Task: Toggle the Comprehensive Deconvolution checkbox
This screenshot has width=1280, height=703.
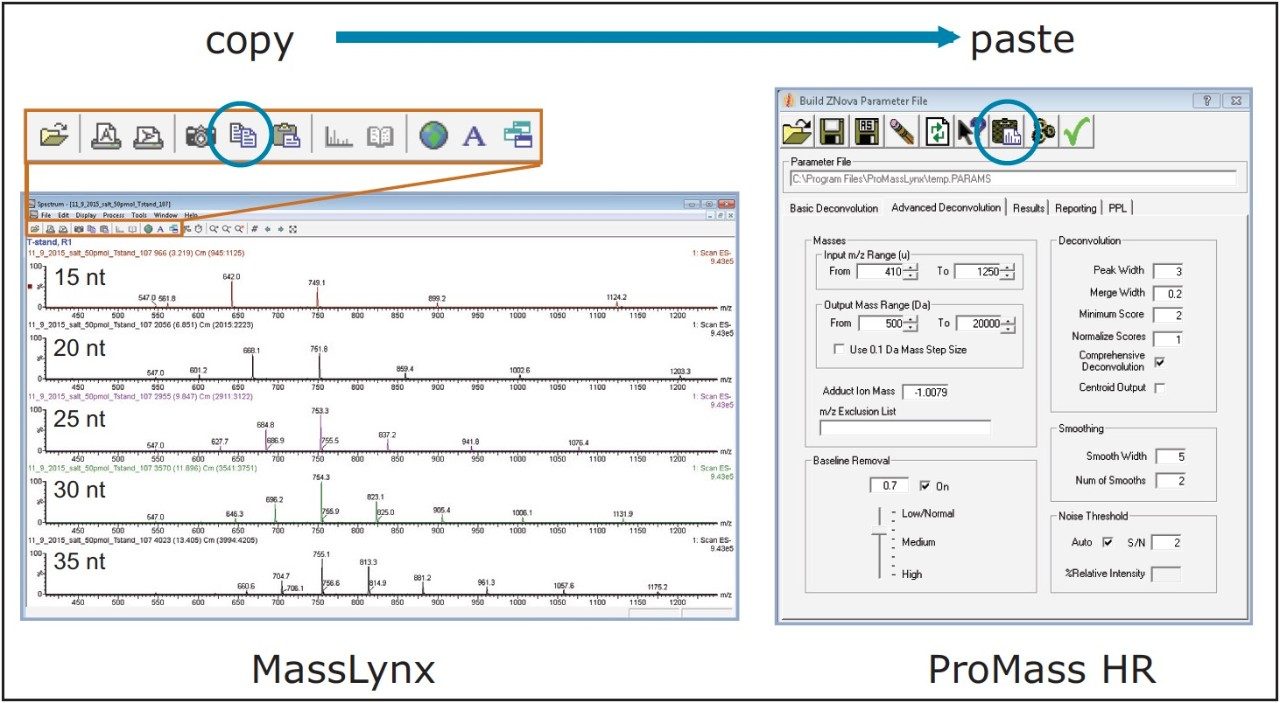Action: point(1159,361)
